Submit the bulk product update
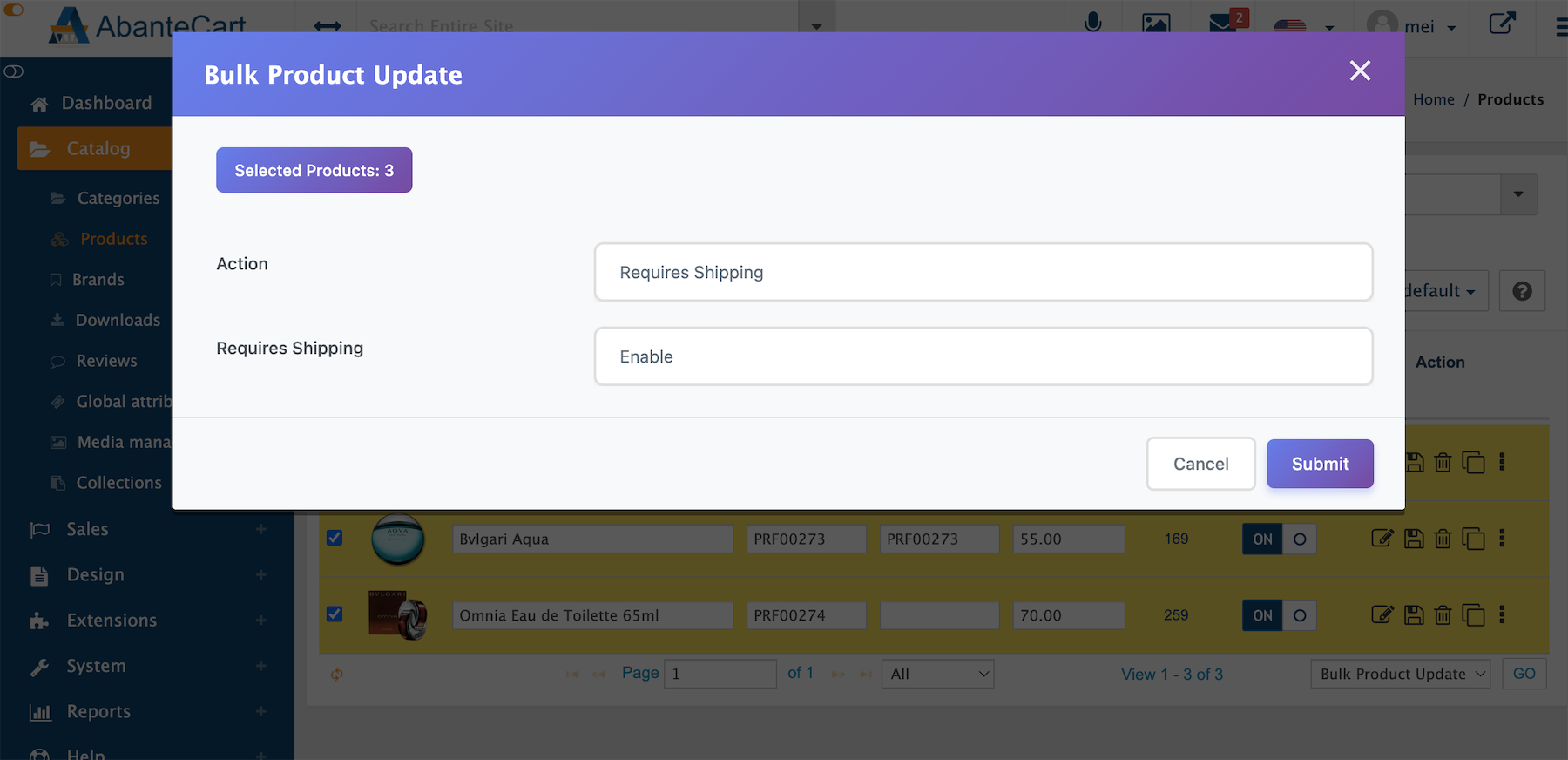 [1319, 464]
